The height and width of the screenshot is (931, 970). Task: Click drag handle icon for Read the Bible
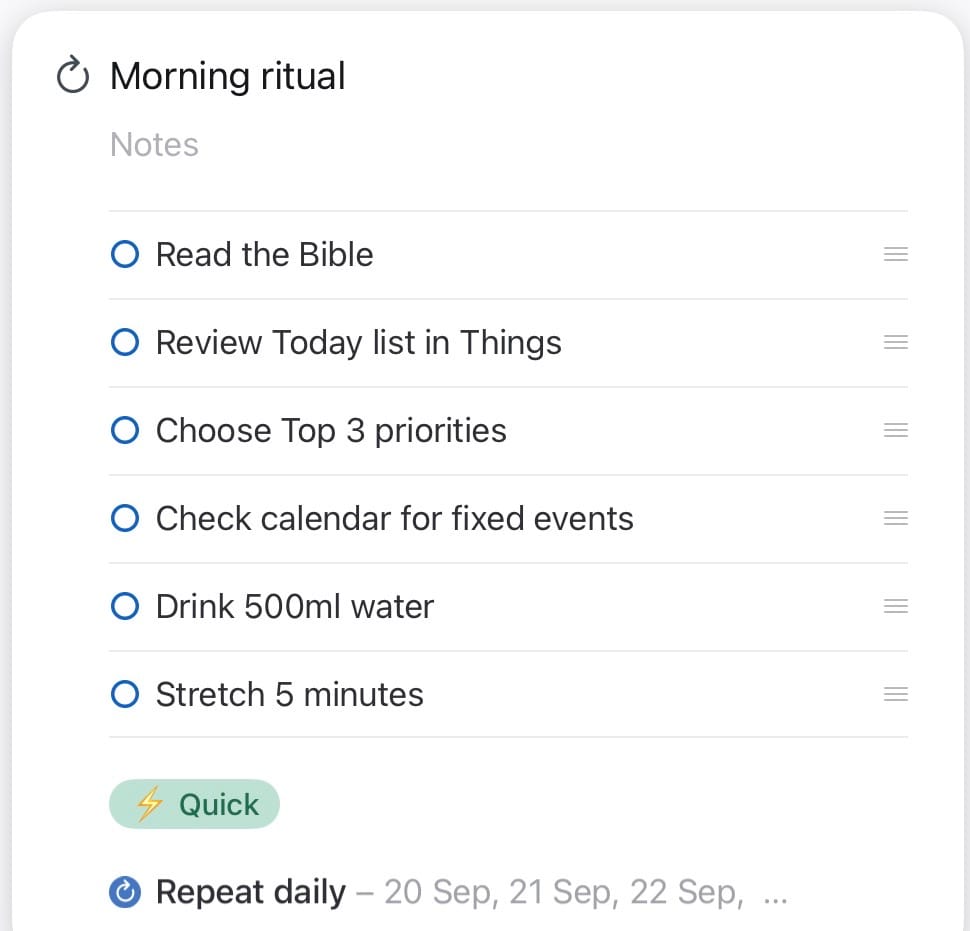click(x=895, y=255)
